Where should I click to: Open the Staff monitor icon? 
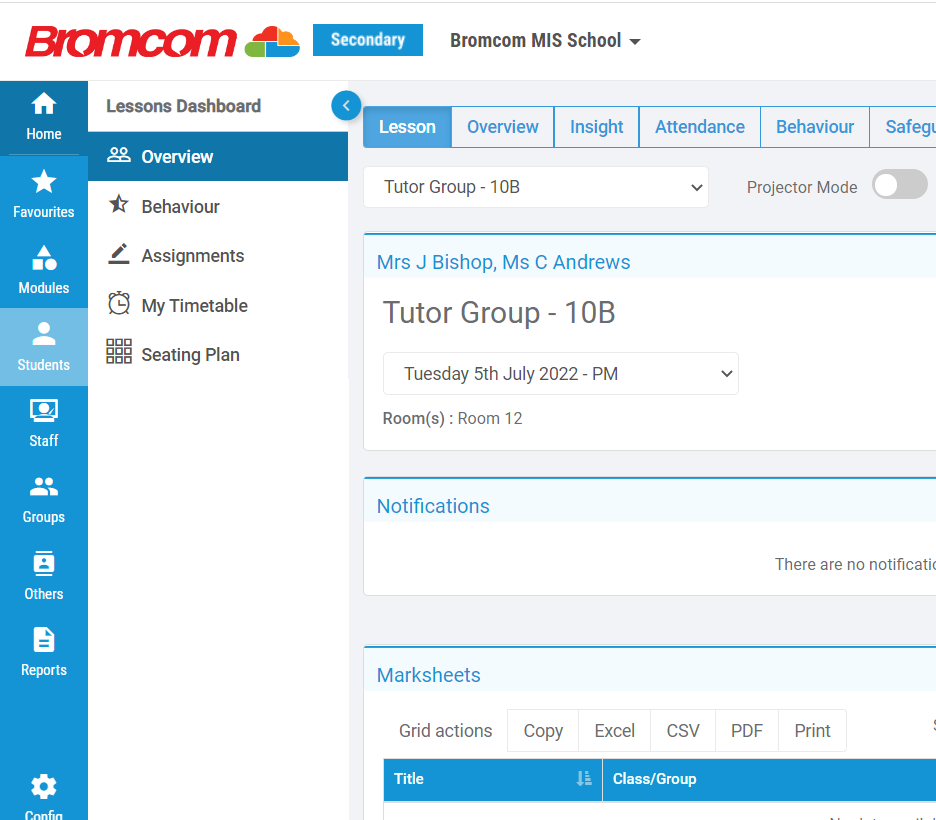44,410
